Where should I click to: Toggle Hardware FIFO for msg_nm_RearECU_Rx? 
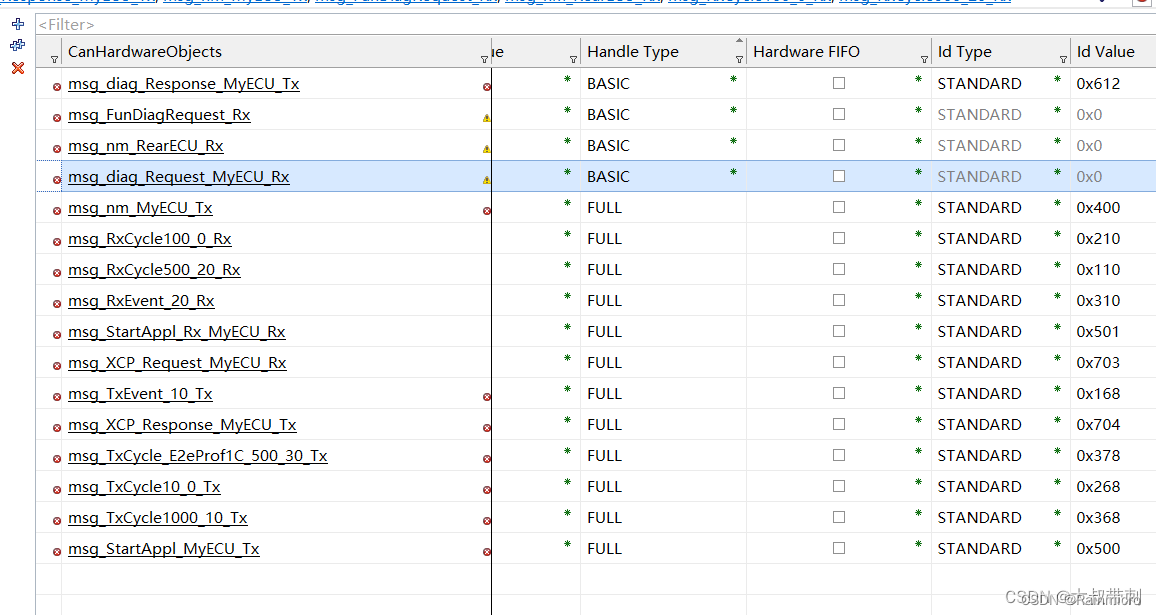(839, 145)
